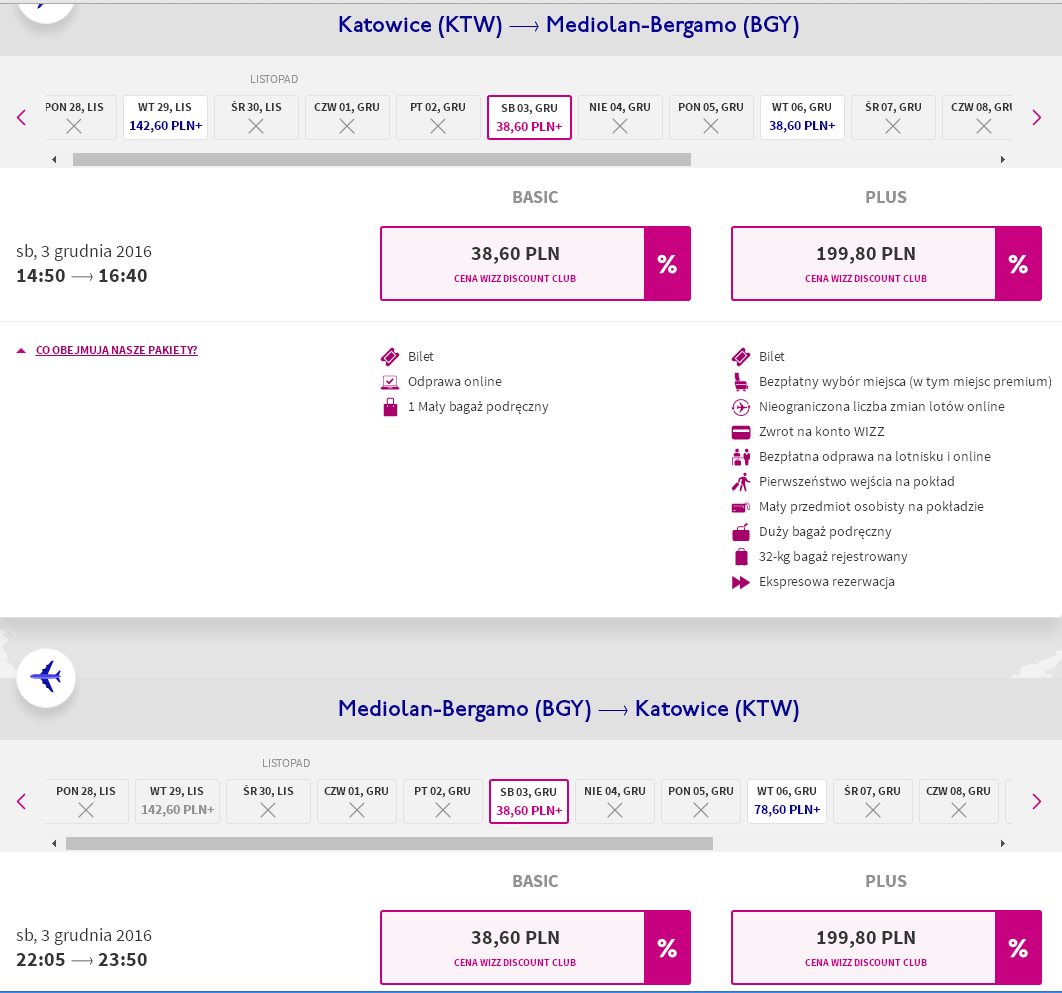Image resolution: width=1062 pixels, height=993 pixels.
Task: Click the seat selection icon in PLUS package
Action: (741, 382)
